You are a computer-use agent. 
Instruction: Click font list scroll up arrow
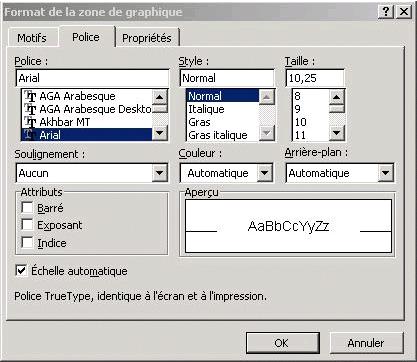[x=159, y=97]
